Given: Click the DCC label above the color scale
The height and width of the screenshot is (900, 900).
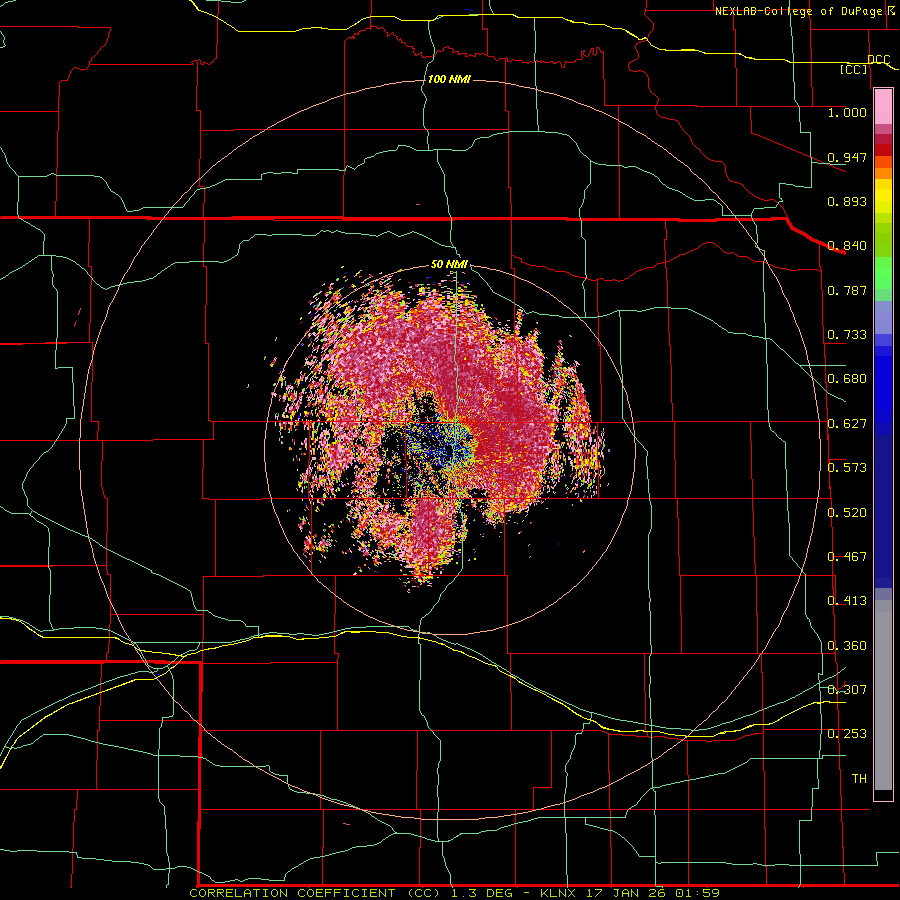Looking at the screenshot, I should click(x=878, y=59).
